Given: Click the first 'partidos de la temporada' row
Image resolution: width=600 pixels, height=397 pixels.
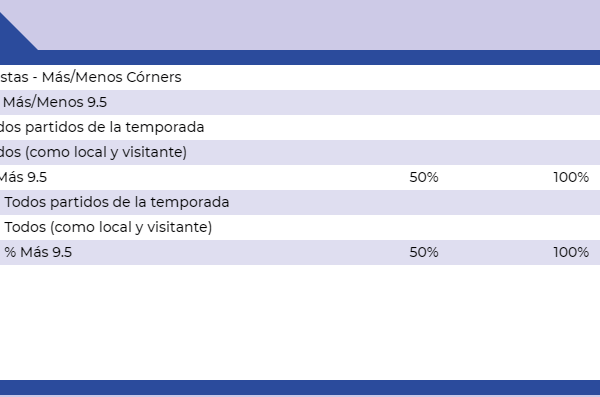Looking at the screenshot, I should [300, 127].
